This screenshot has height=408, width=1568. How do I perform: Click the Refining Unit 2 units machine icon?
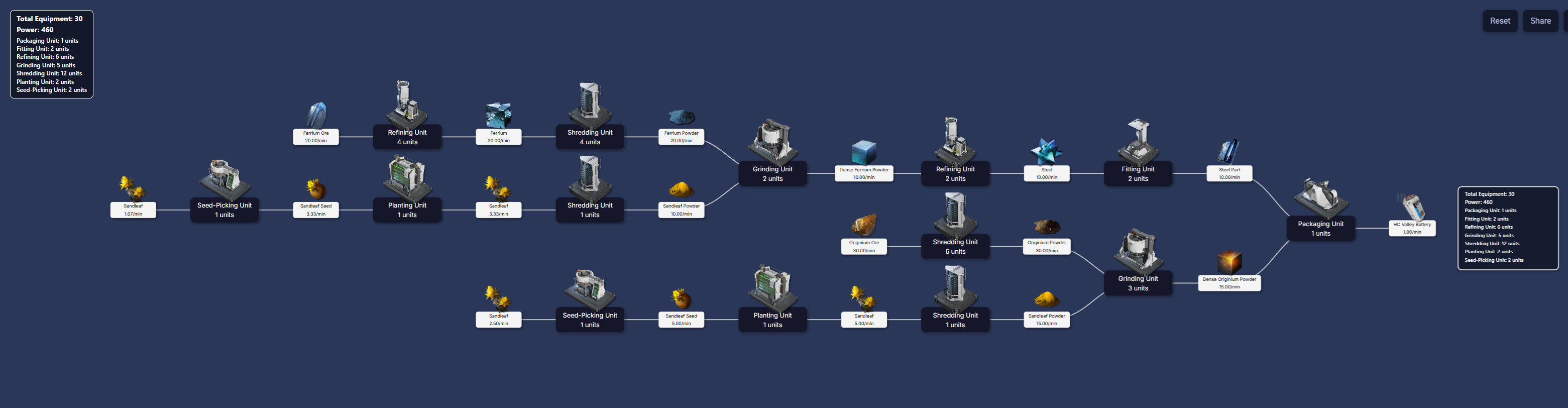pyautogui.click(x=955, y=141)
